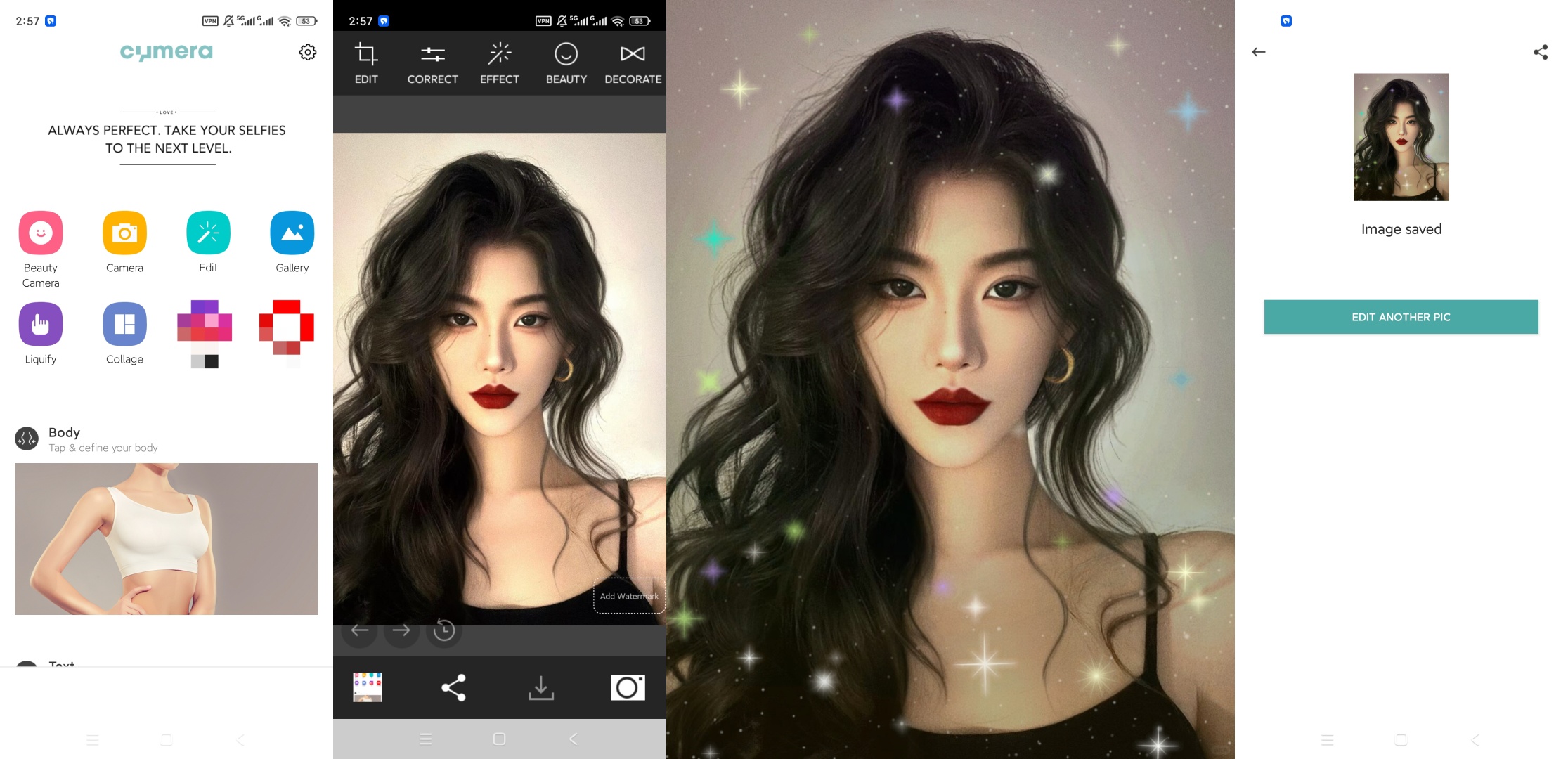Redo with the right arrow
The width and height of the screenshot is (1568, 759).
click(x=401, y=630)
